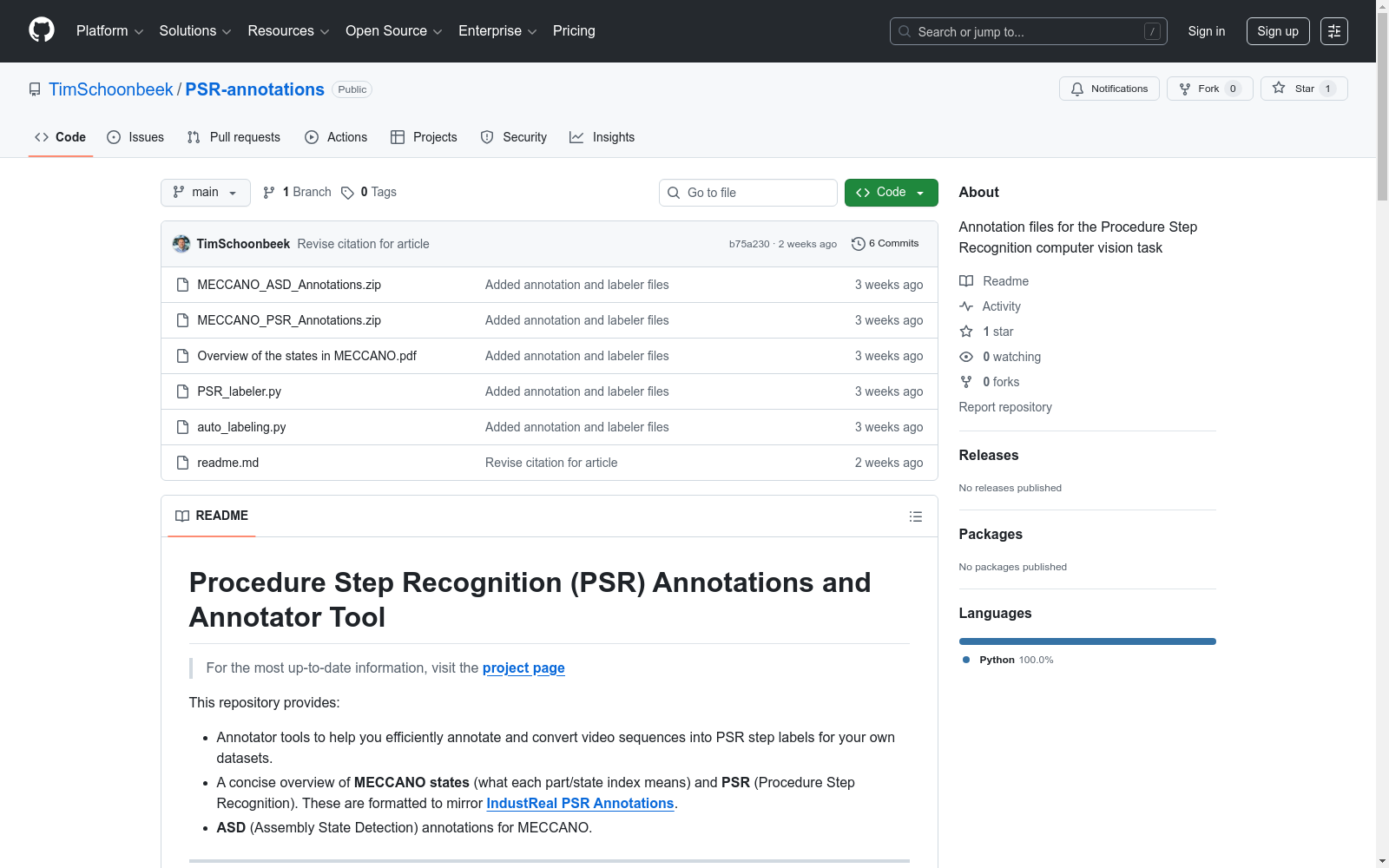Open the auto_labeling.py file
The image size is (1389, 868).
point(241,427)
